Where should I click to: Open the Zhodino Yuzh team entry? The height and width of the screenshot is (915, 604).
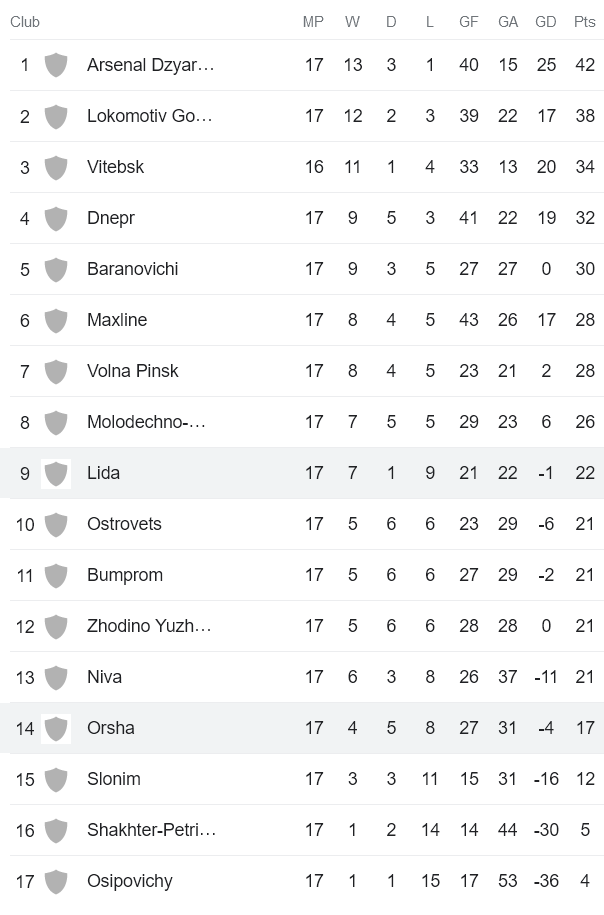[x=148, y=626]
